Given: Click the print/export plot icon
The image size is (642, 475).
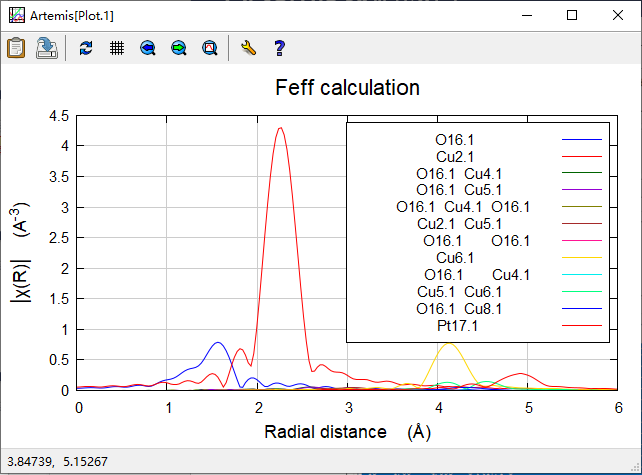Looking at the screenshot, I should [x=46, y=47].
